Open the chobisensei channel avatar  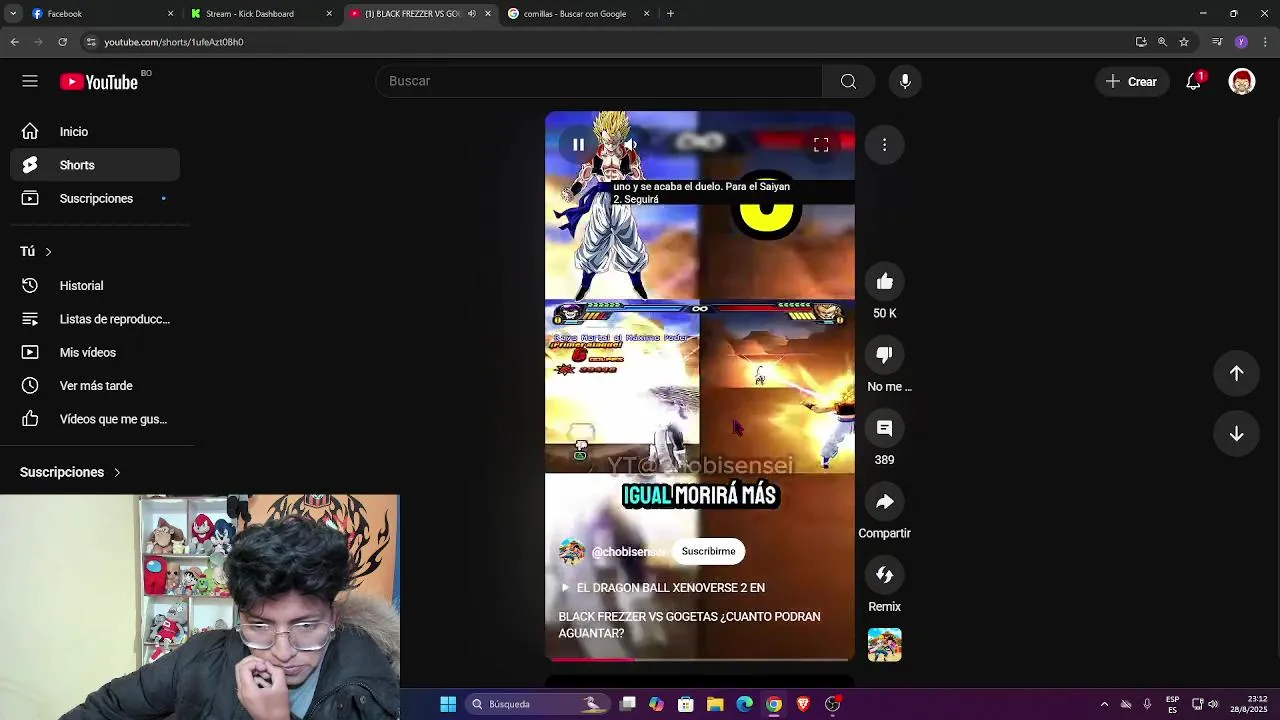point(572,552)
